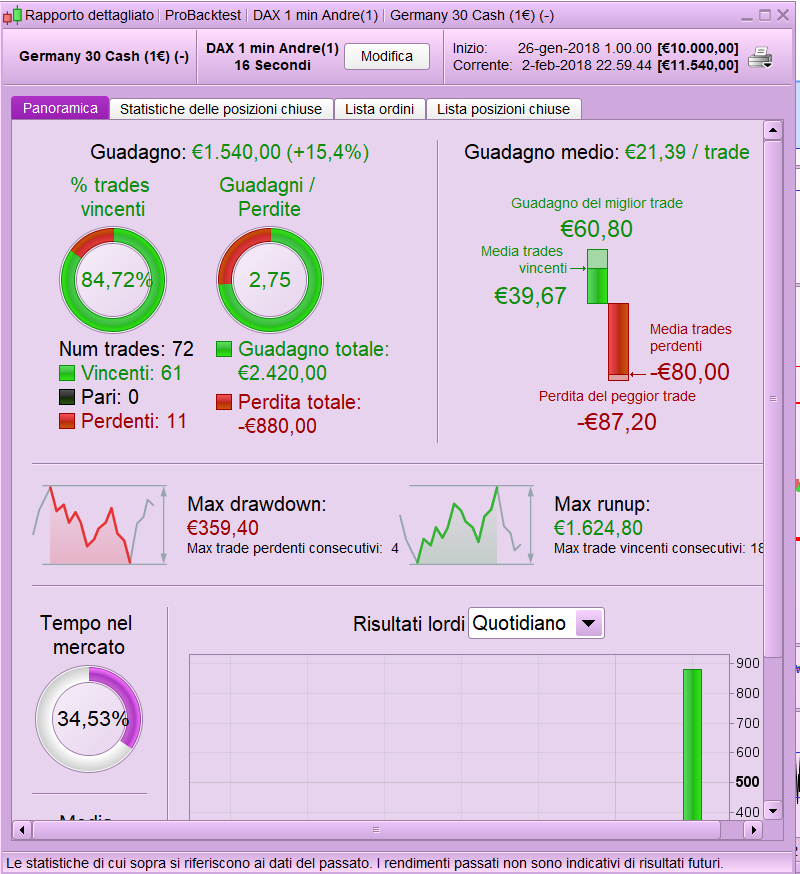The image size is (800, 874).
Task: Click the green Vincenti legend square
Action: [x=67, y=373]
